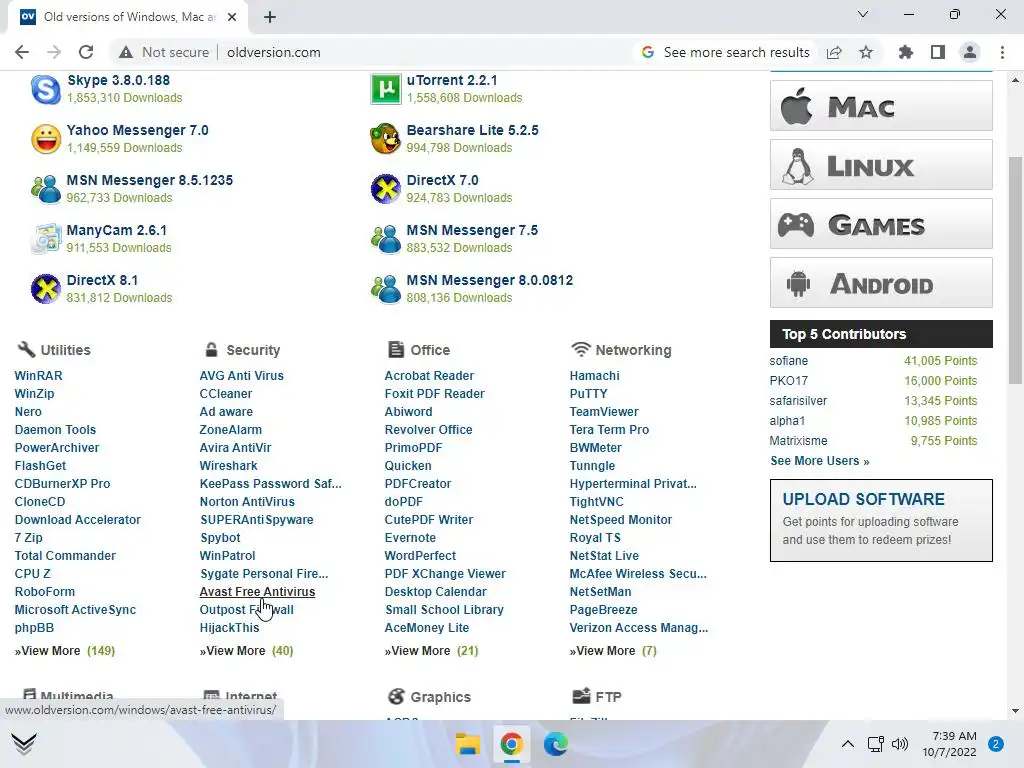Reload the page with refresh icon
The width and height of the screenshot is (1024, 768).
click(x=86, y=52)
